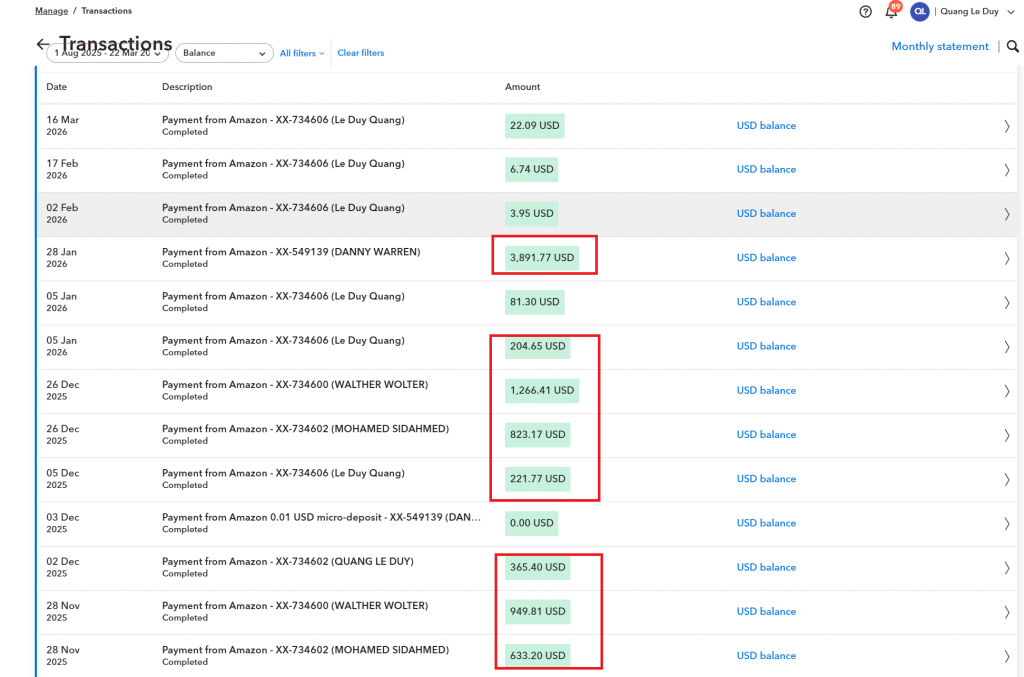1024x677 pixels.
Task: Click the Quang Le Duy account name
Action: coord(968,12)
